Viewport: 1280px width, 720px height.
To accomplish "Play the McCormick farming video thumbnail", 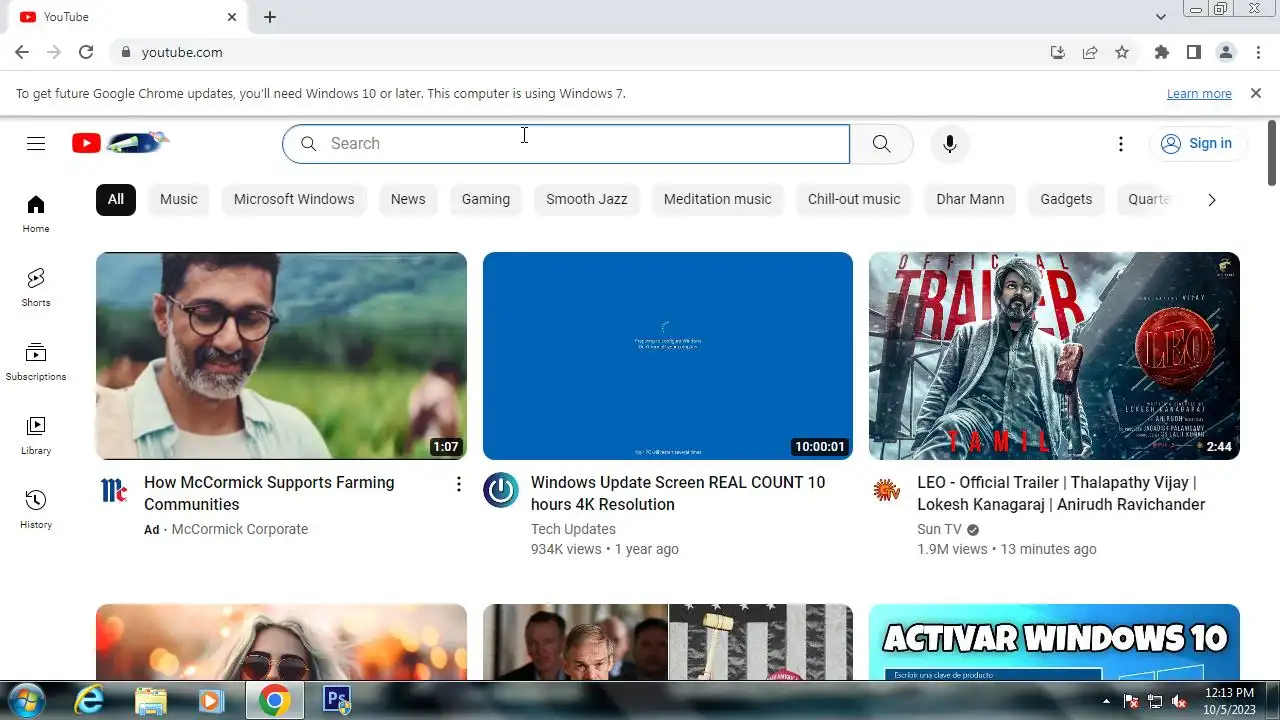I will (281, 356).
